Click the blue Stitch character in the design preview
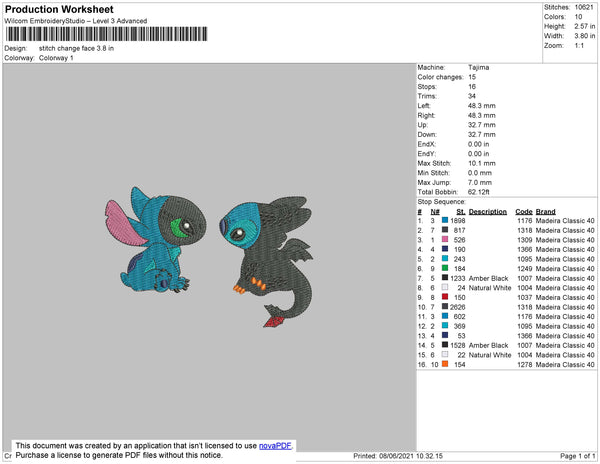The height and width of the screenshot is (464, 600). point(155,240)
